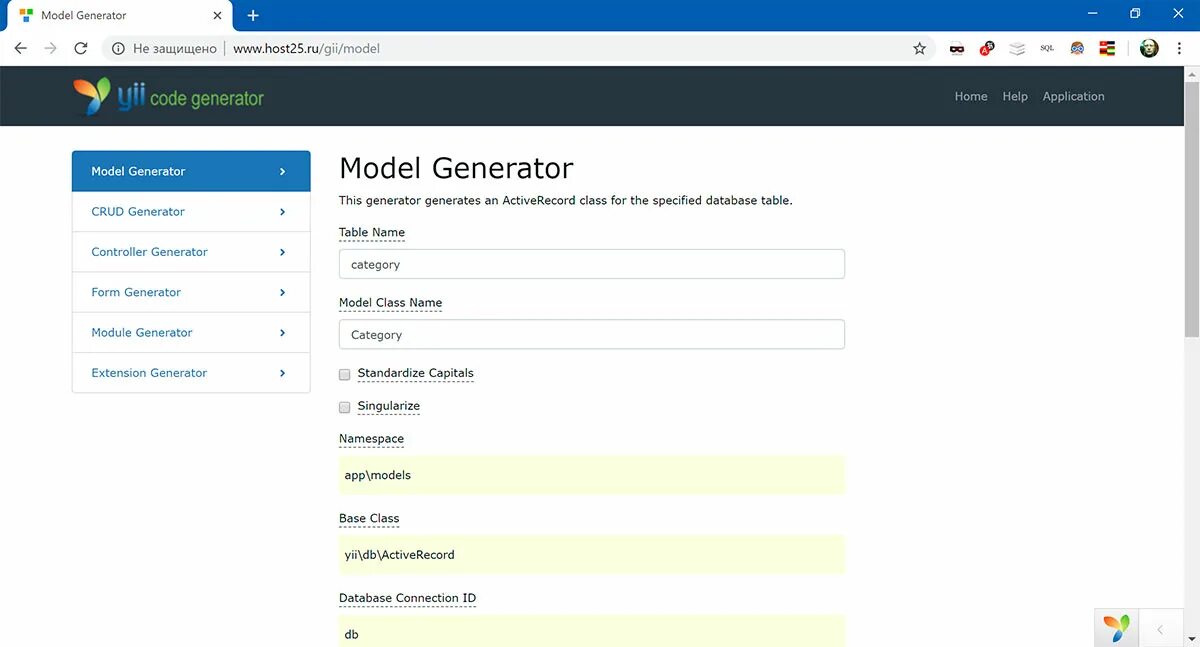Open a new browser tab with the plus icon

click(253, 15)
